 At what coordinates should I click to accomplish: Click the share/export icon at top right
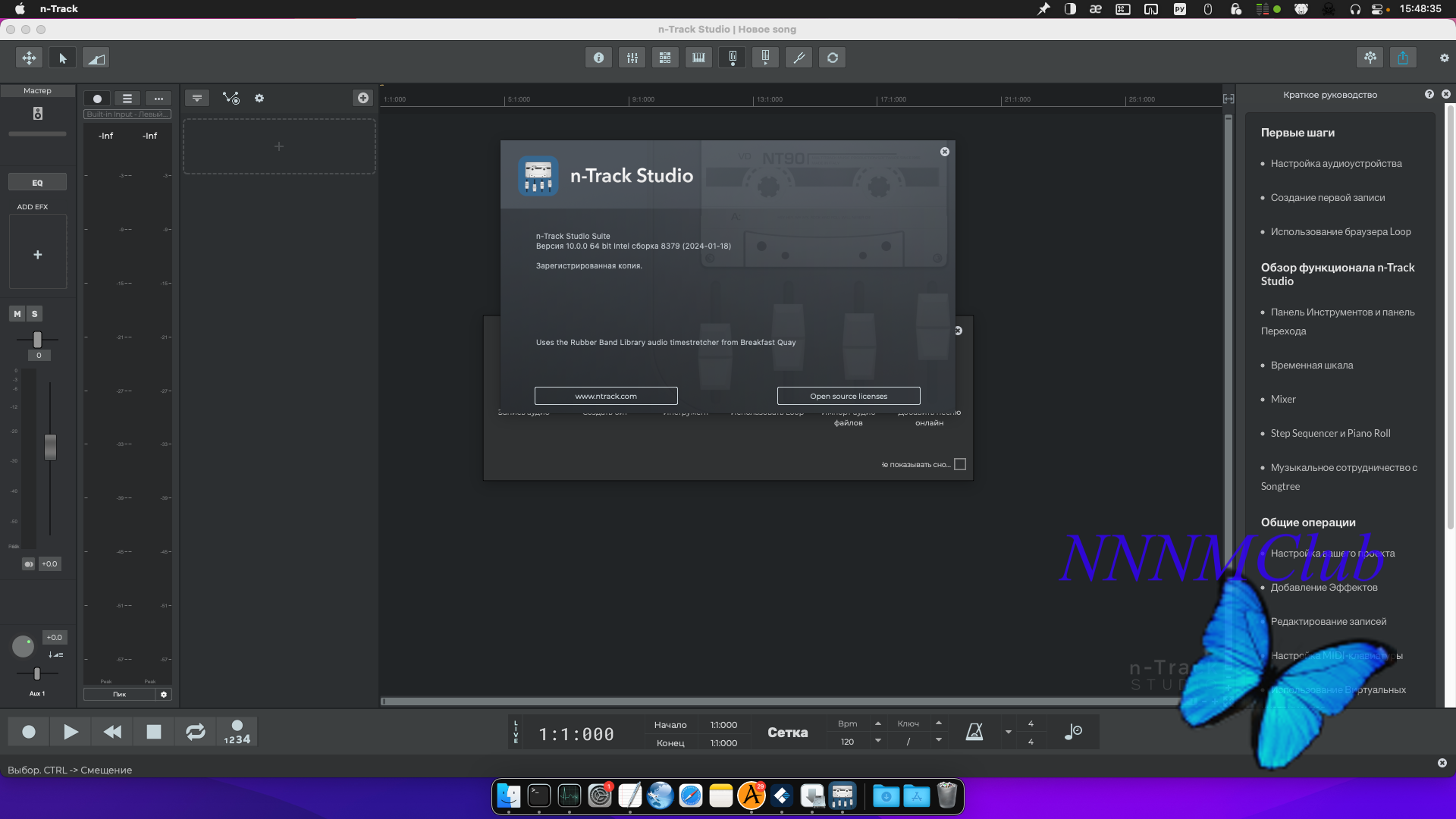click(1403, 58)
